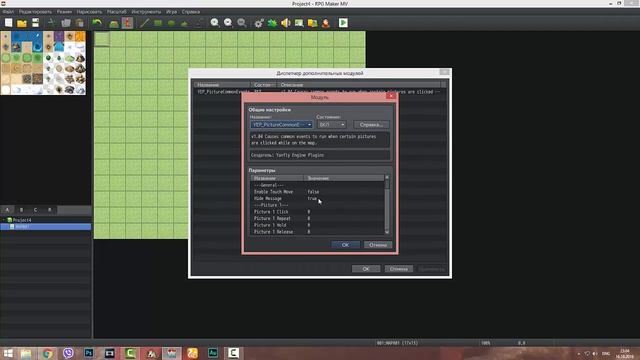
Task: Select the Rectangle drawing tool
Action: point(158,23)
